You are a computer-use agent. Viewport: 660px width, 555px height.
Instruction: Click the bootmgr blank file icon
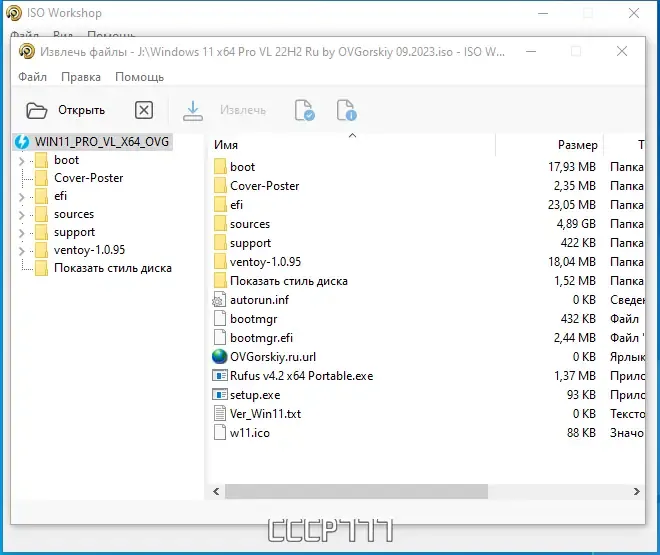(x=220, y=319)
